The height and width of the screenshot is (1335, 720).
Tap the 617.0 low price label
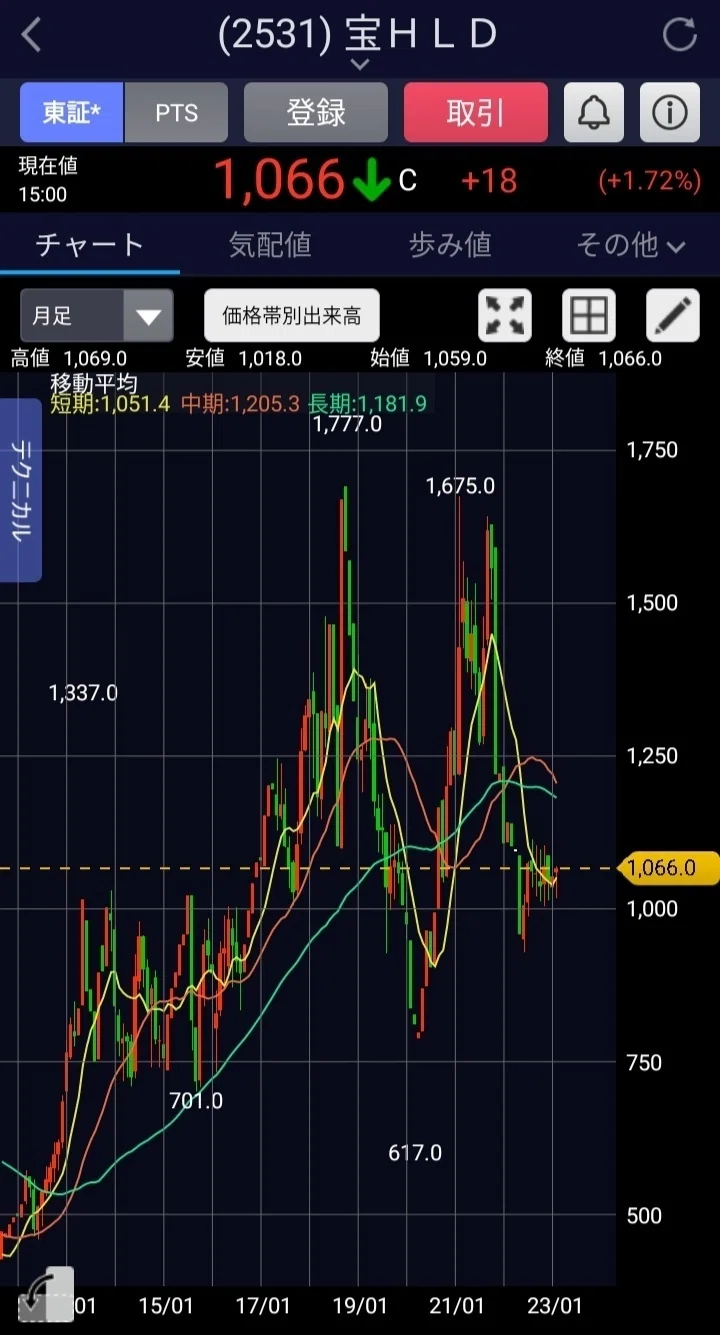415,1153
